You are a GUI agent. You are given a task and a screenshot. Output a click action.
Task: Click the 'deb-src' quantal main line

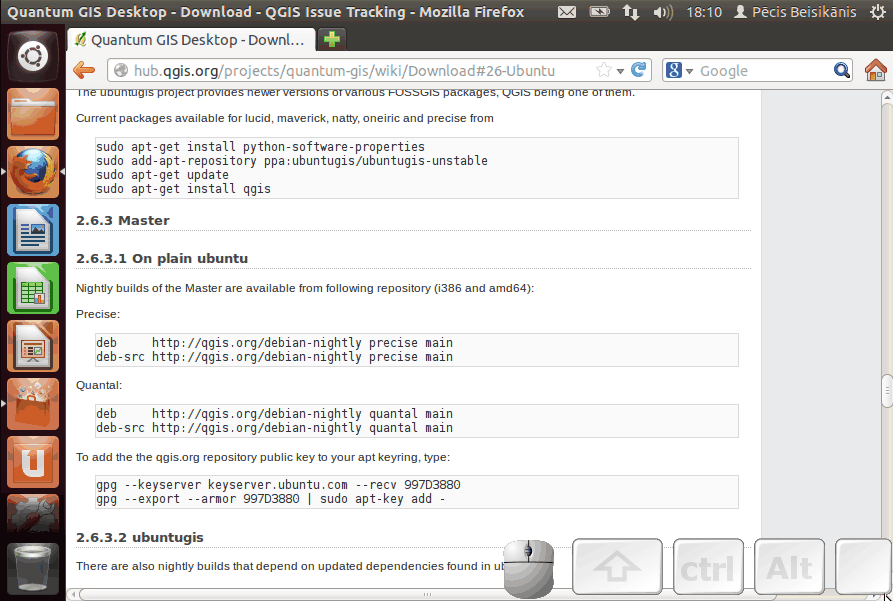(x=275, y=428)
